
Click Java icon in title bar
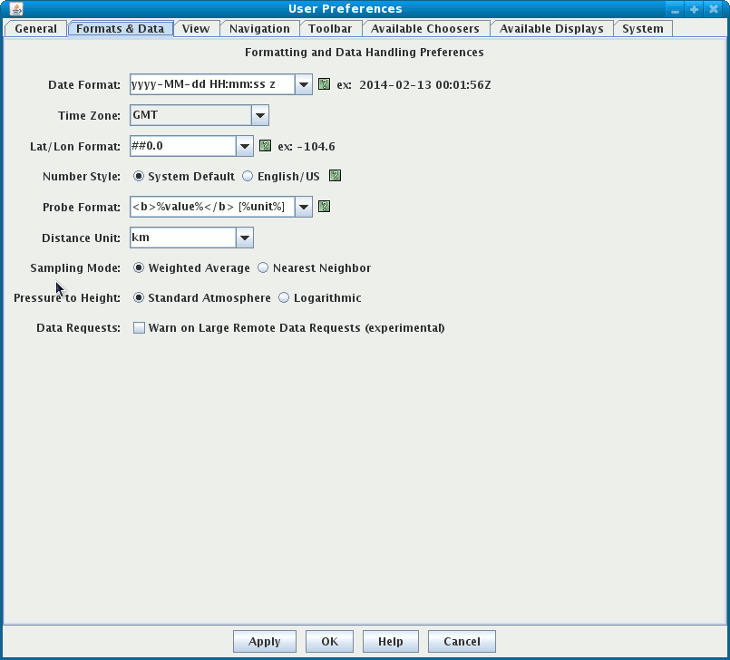[x=15, y=9]
